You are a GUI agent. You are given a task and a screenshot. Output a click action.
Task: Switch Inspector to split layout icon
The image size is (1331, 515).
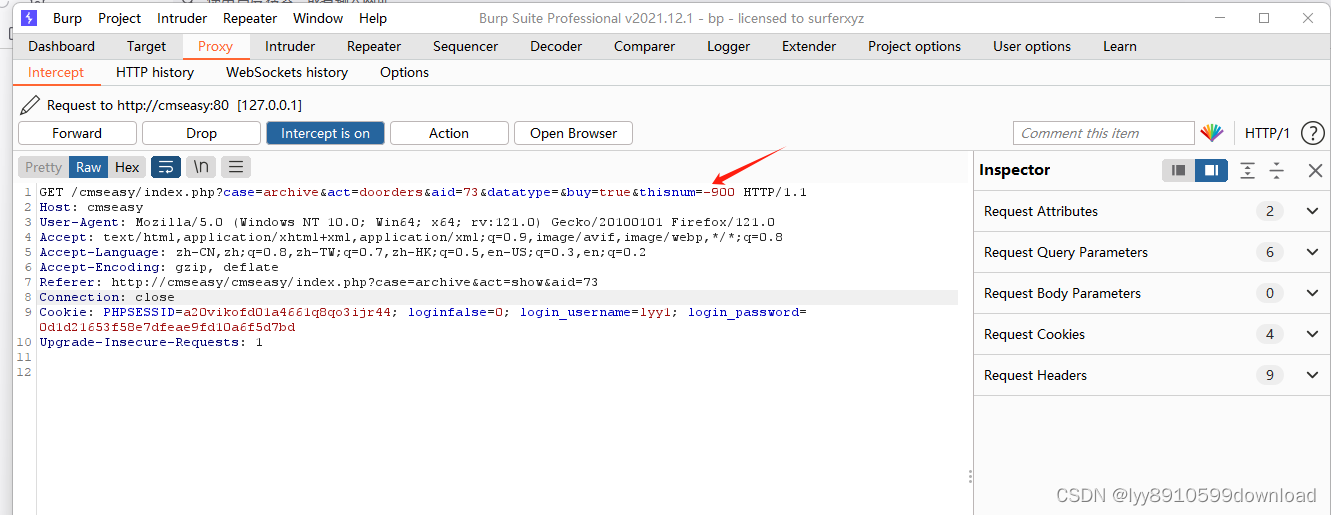click(x=1210, y=171)
